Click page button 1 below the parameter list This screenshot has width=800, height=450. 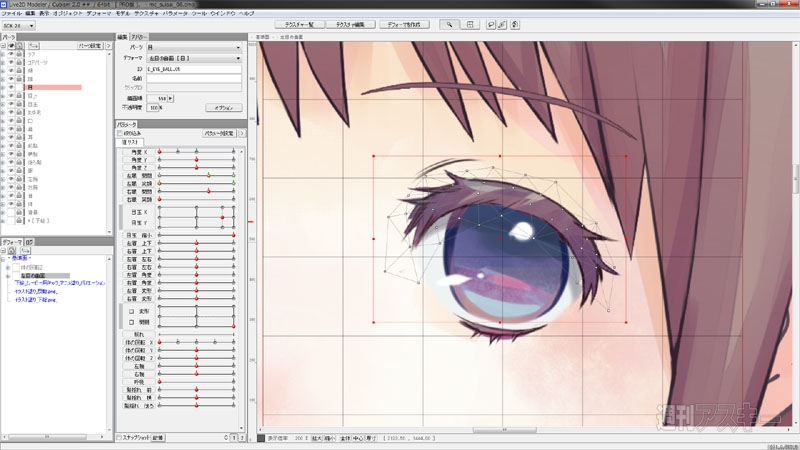click(x=234, y=438)
